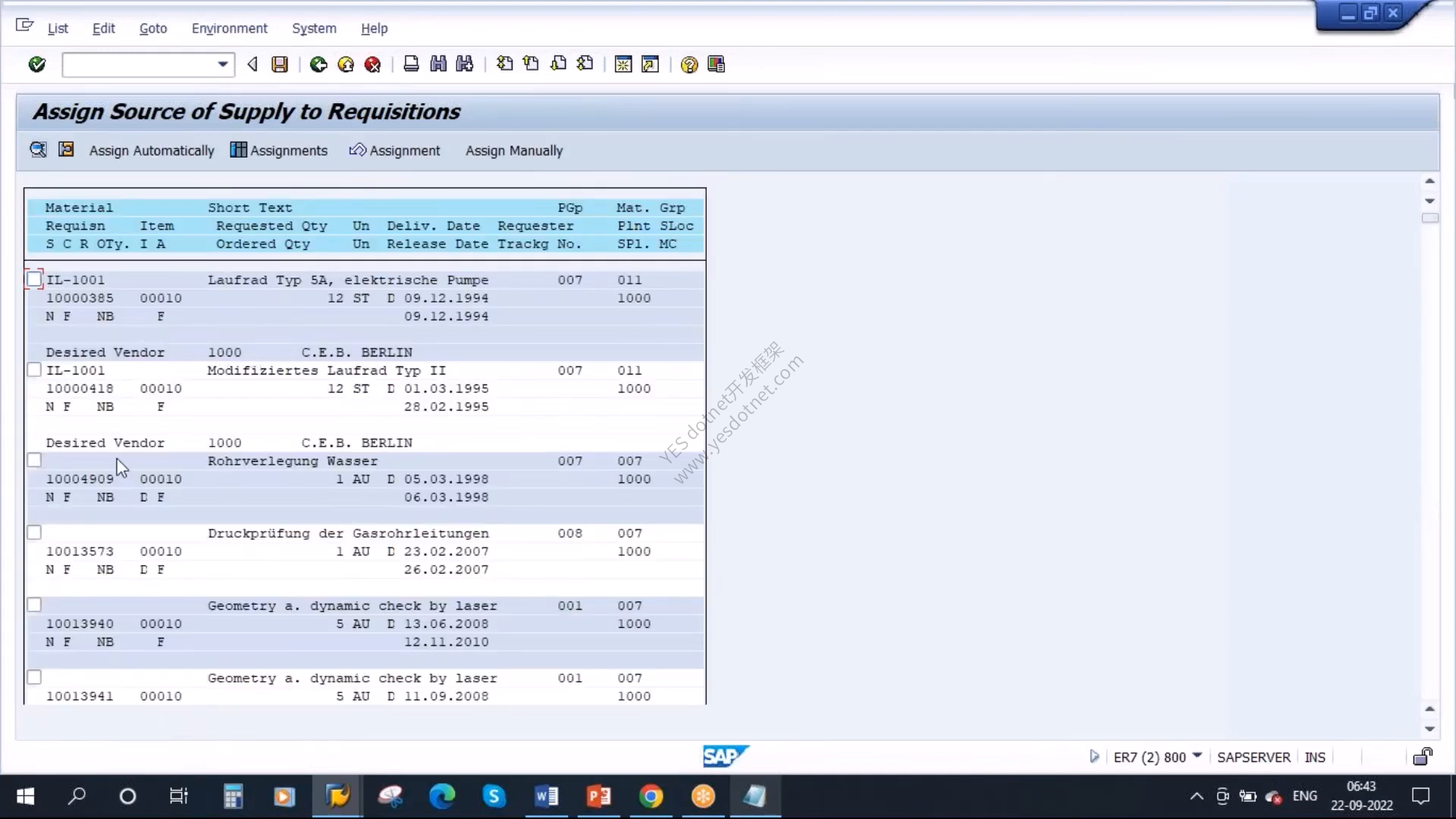Open the Environment menu

229,28
